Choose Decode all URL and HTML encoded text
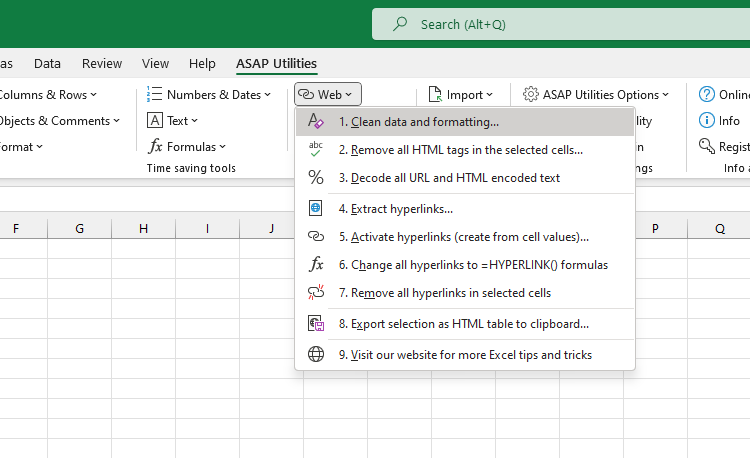Image resolution: width=750 pixels, height=458 pixels. click(x=464, y=178)
